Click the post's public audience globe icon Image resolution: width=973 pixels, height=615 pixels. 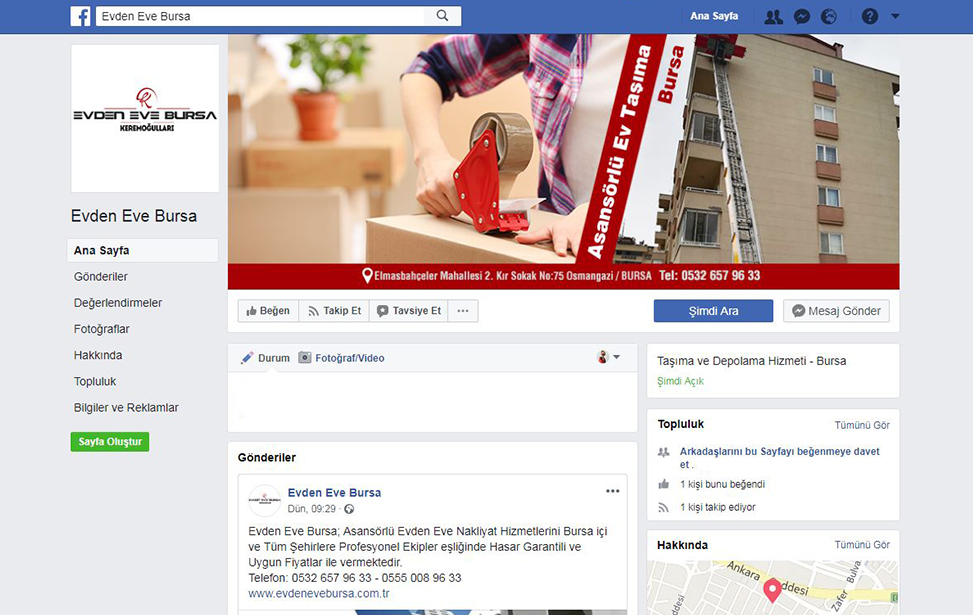(349, 509)
